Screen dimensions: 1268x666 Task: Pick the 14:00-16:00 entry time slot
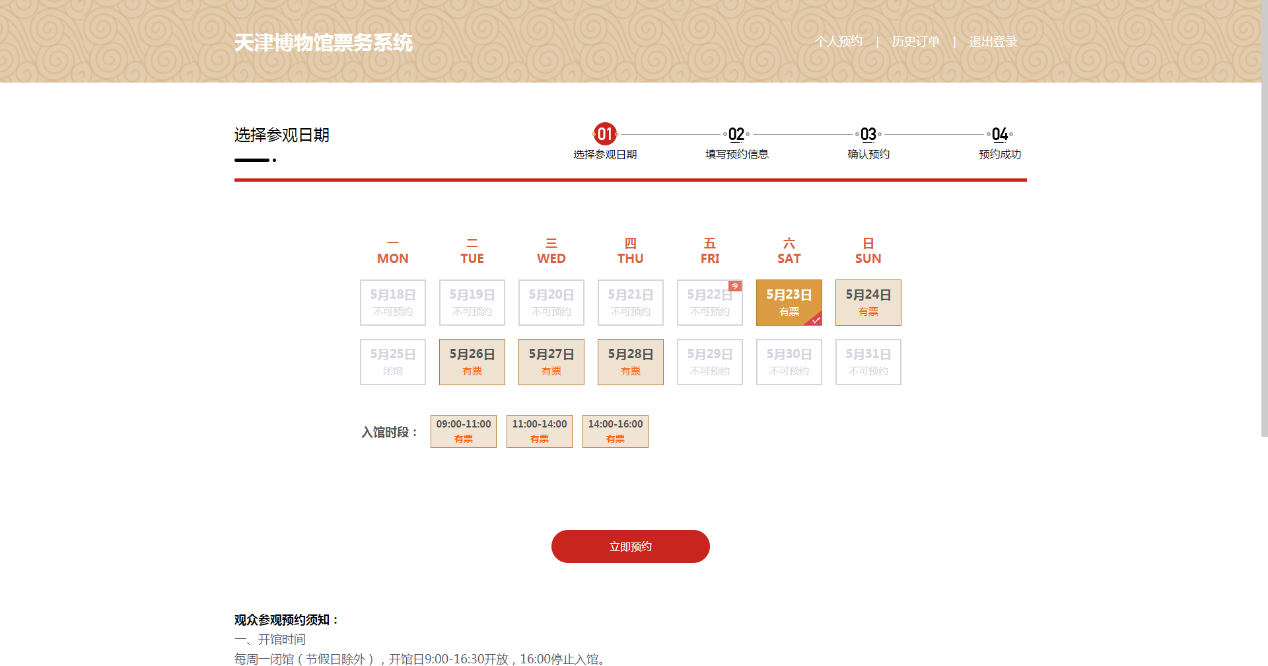[x=615, y=431]
